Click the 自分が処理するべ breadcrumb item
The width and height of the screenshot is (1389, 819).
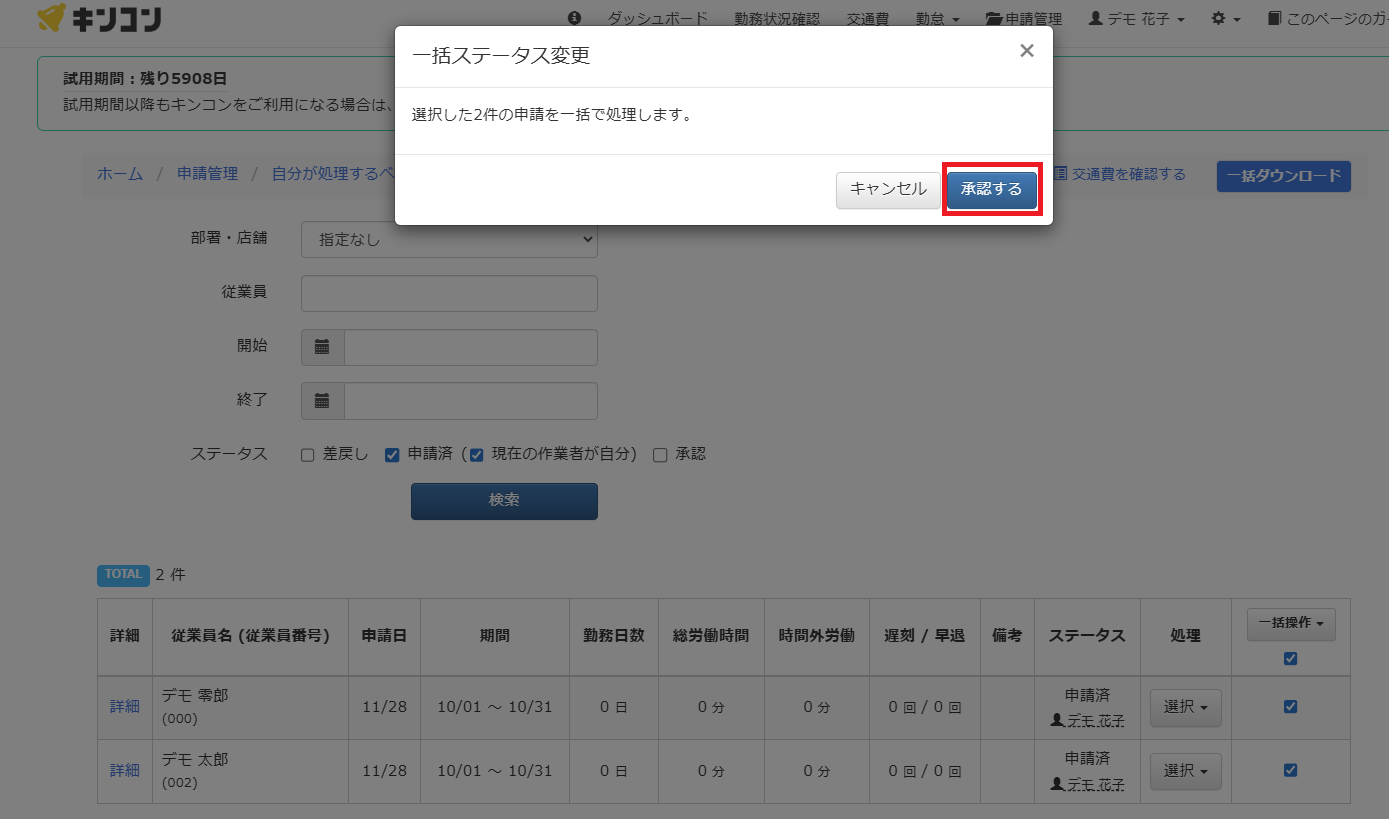333,173
